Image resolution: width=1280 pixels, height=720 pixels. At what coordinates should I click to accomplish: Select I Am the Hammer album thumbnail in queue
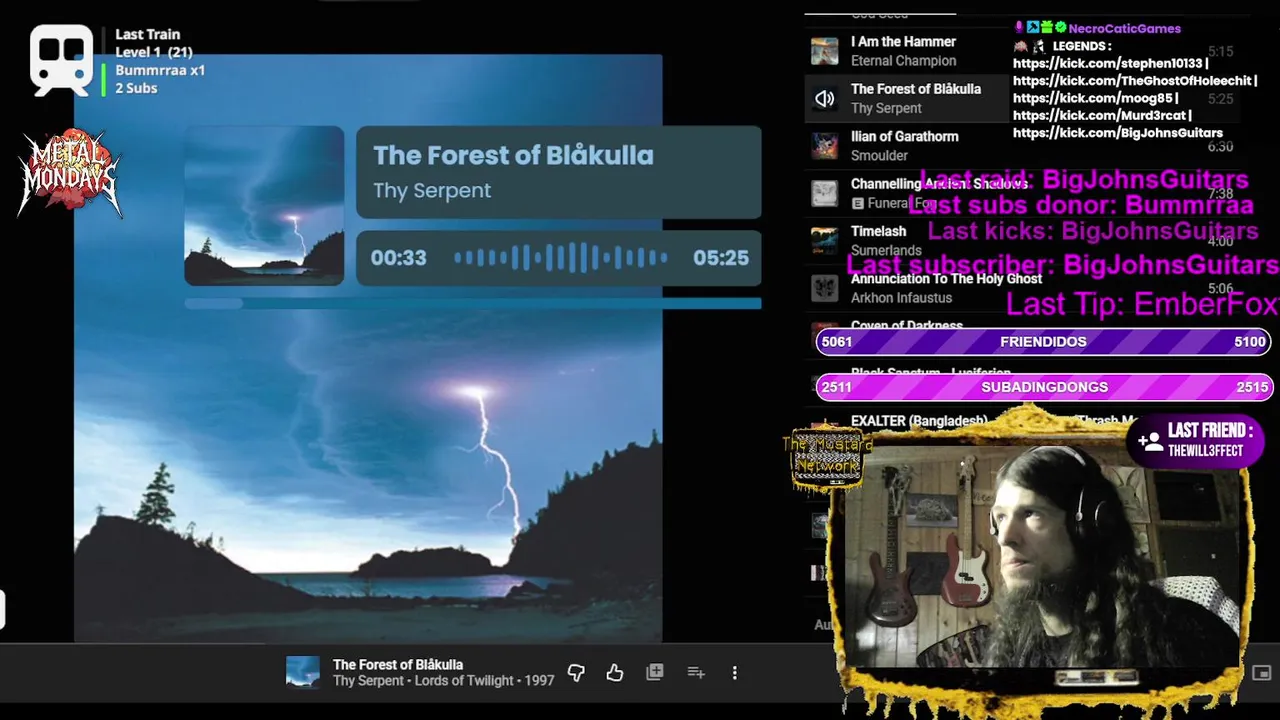825,51
